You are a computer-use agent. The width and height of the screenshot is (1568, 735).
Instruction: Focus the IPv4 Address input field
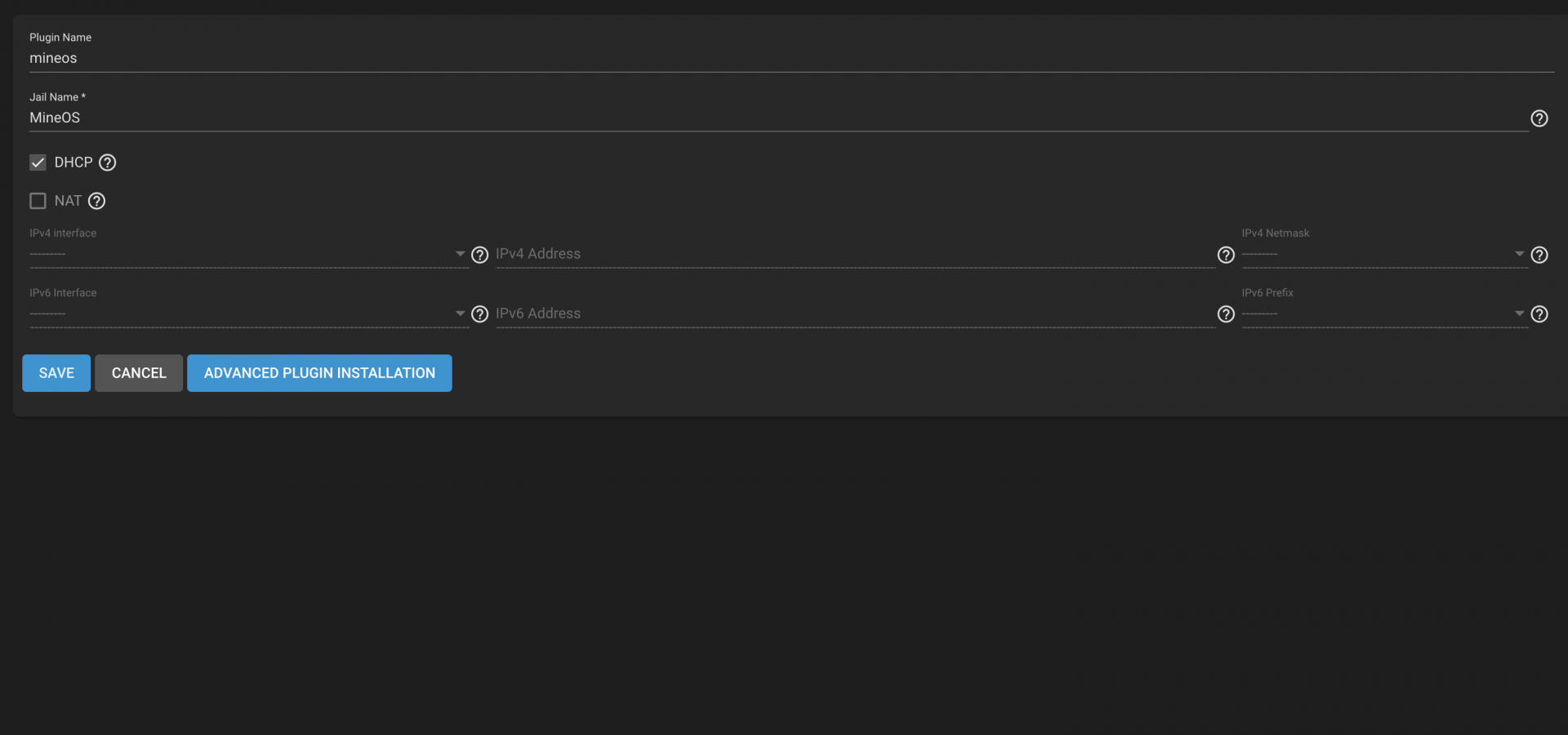(x=855, y=254)
